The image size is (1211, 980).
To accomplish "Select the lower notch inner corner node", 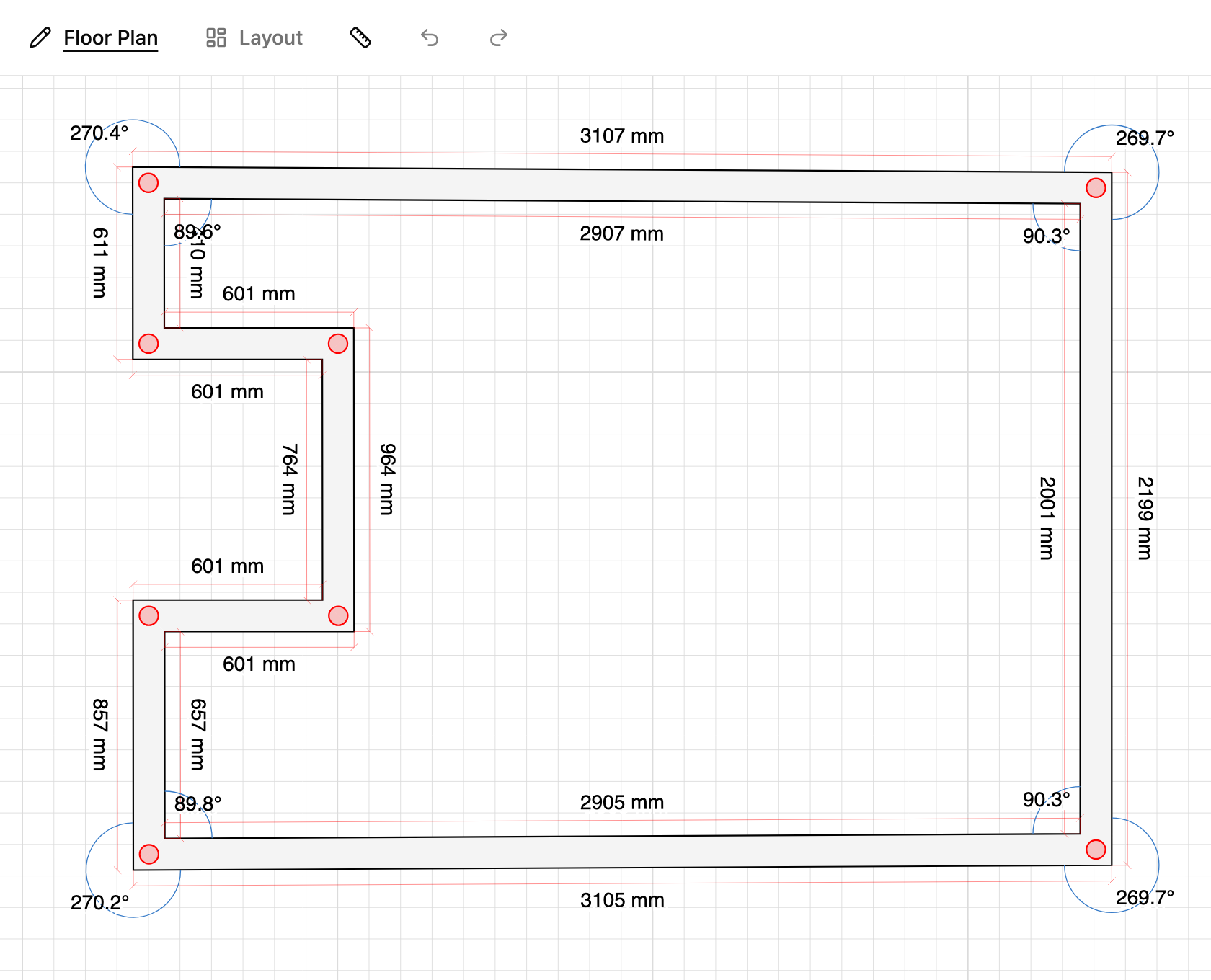I will [x=338, y=616].
